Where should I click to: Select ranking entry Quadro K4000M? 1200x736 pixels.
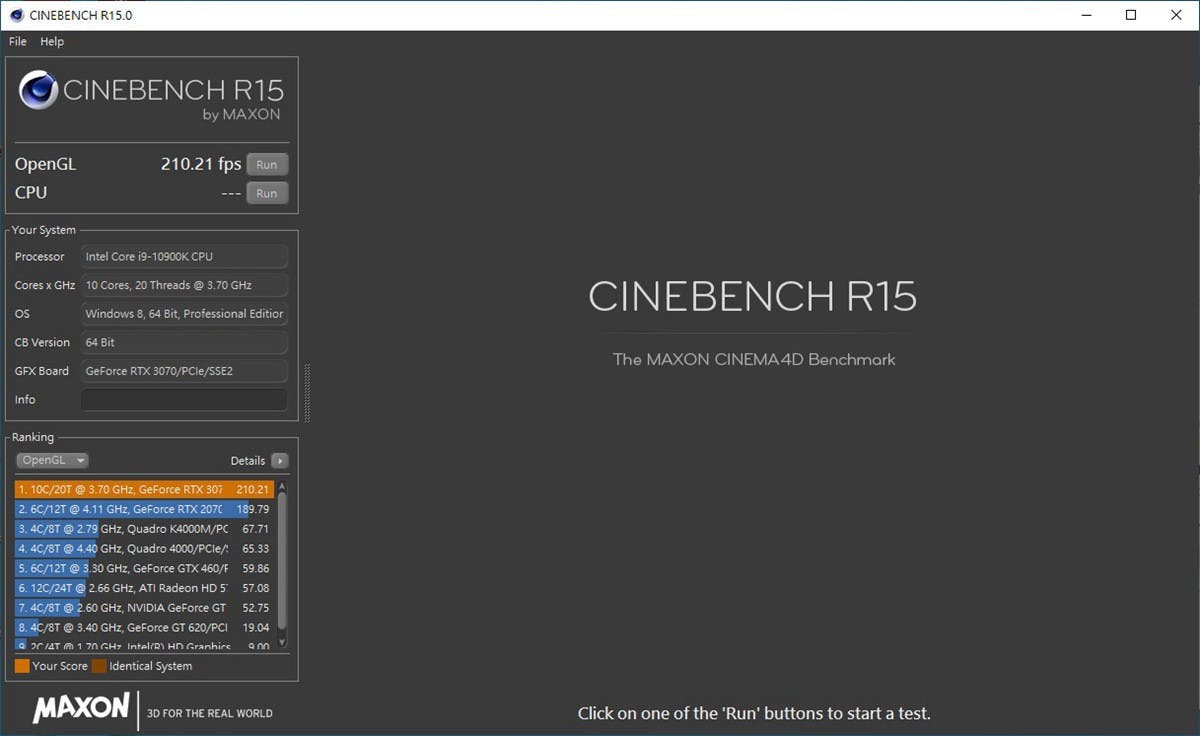pyautogui.click(x=144, y=529)
